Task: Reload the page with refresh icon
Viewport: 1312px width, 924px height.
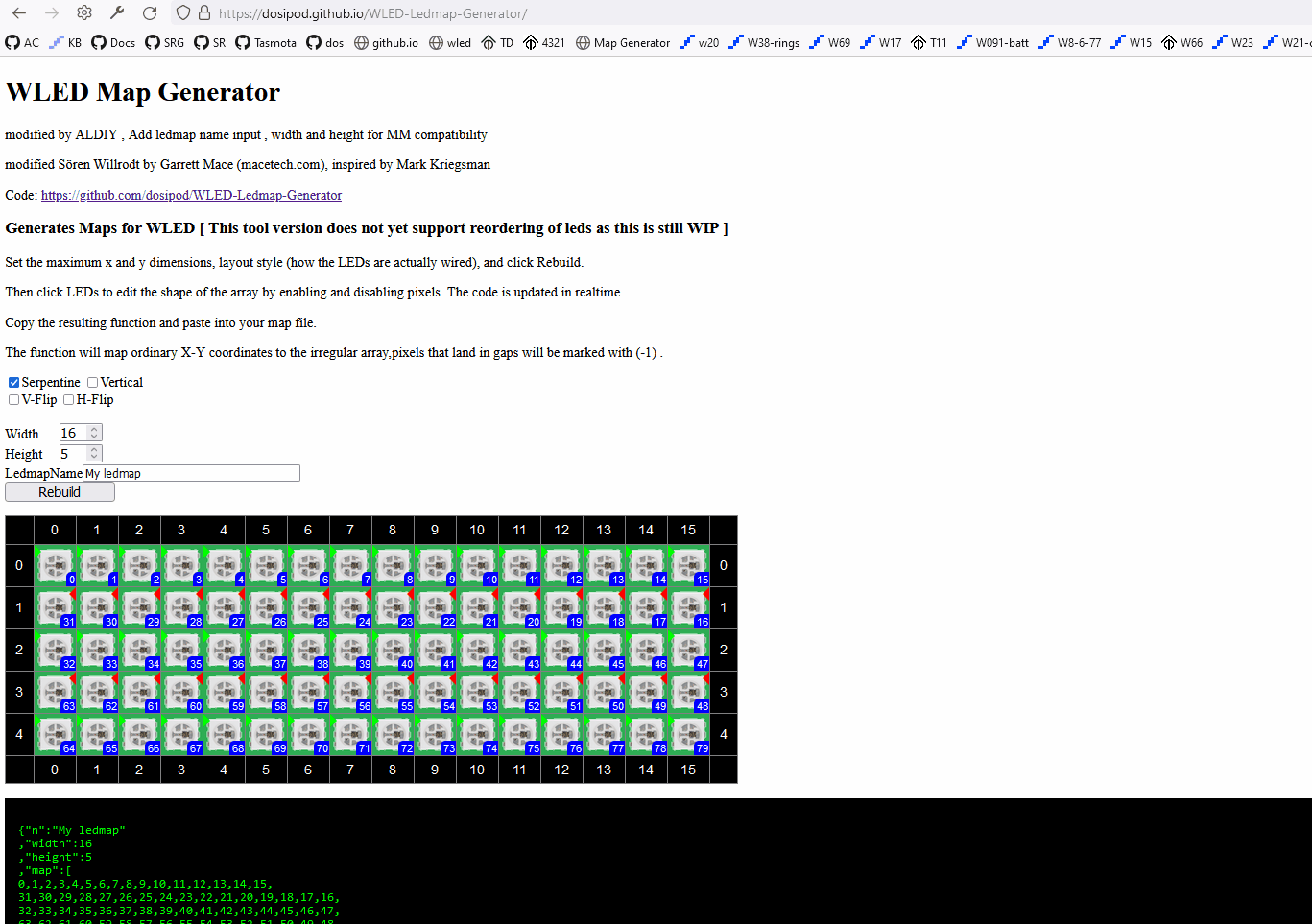Action: click(x=150, y=13)
